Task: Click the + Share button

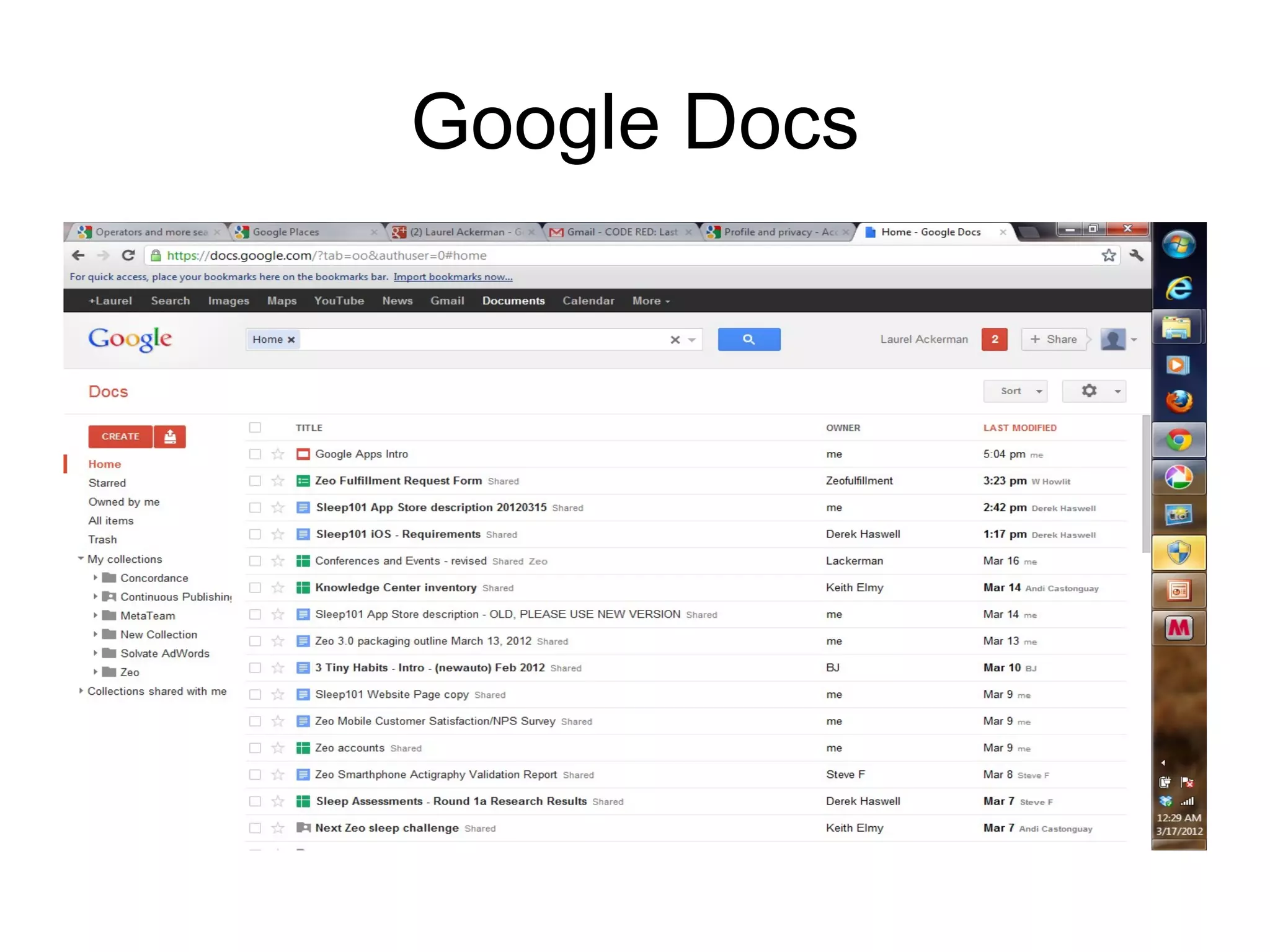Action: click(x=1054, y=339)
